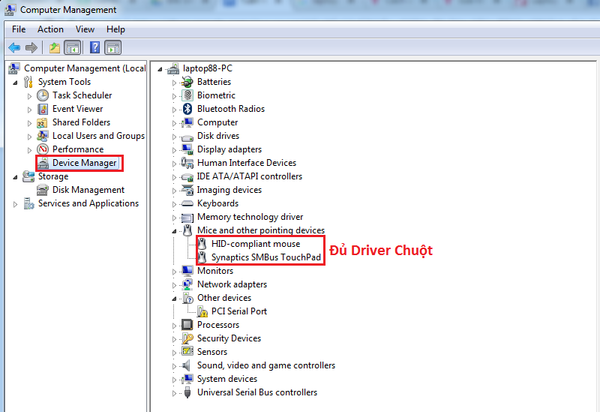Screen dimensions: 600x412
Task: Click the Bluetooth Radios icon
Action: [x=187, y=109]
